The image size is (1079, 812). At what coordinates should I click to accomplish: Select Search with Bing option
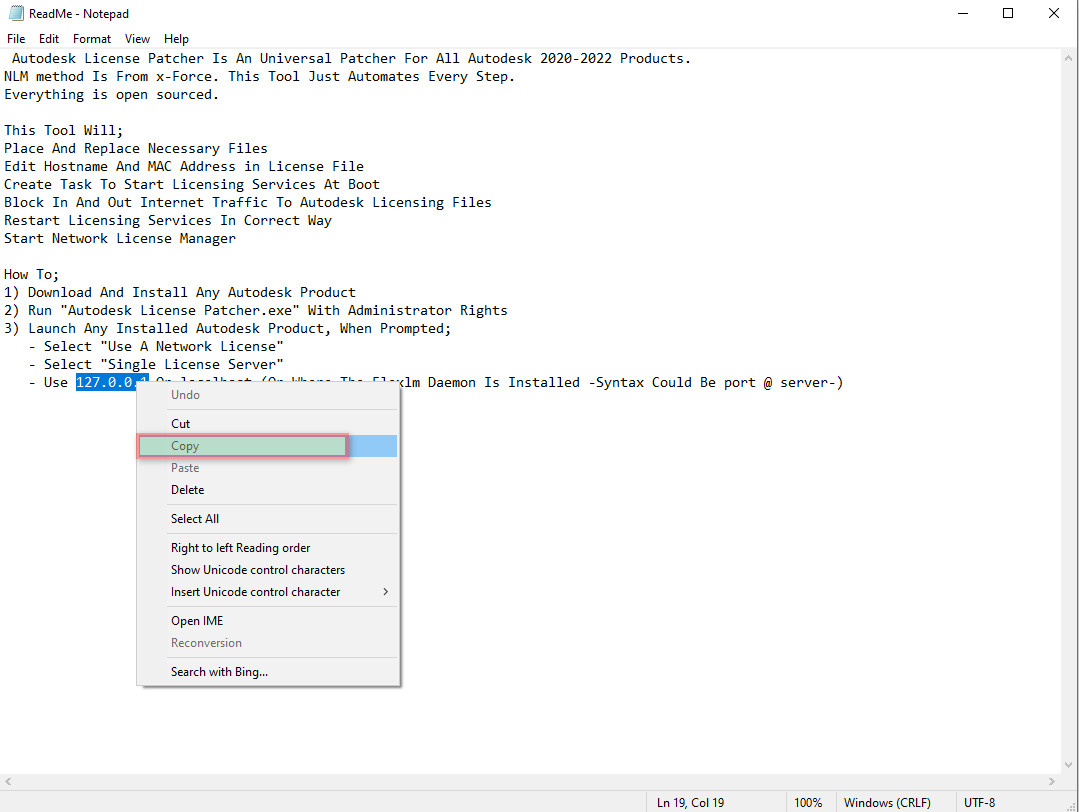219,672
